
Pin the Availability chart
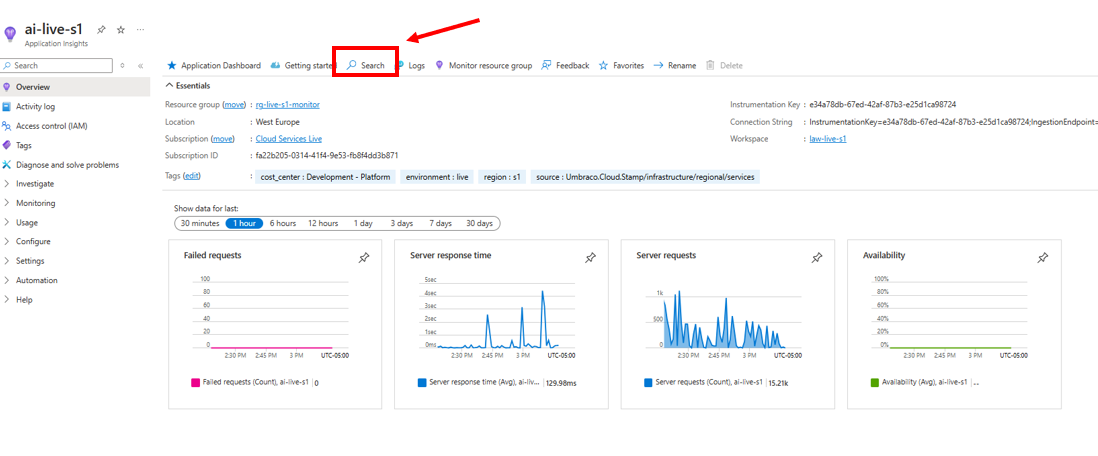[1042, 258]
